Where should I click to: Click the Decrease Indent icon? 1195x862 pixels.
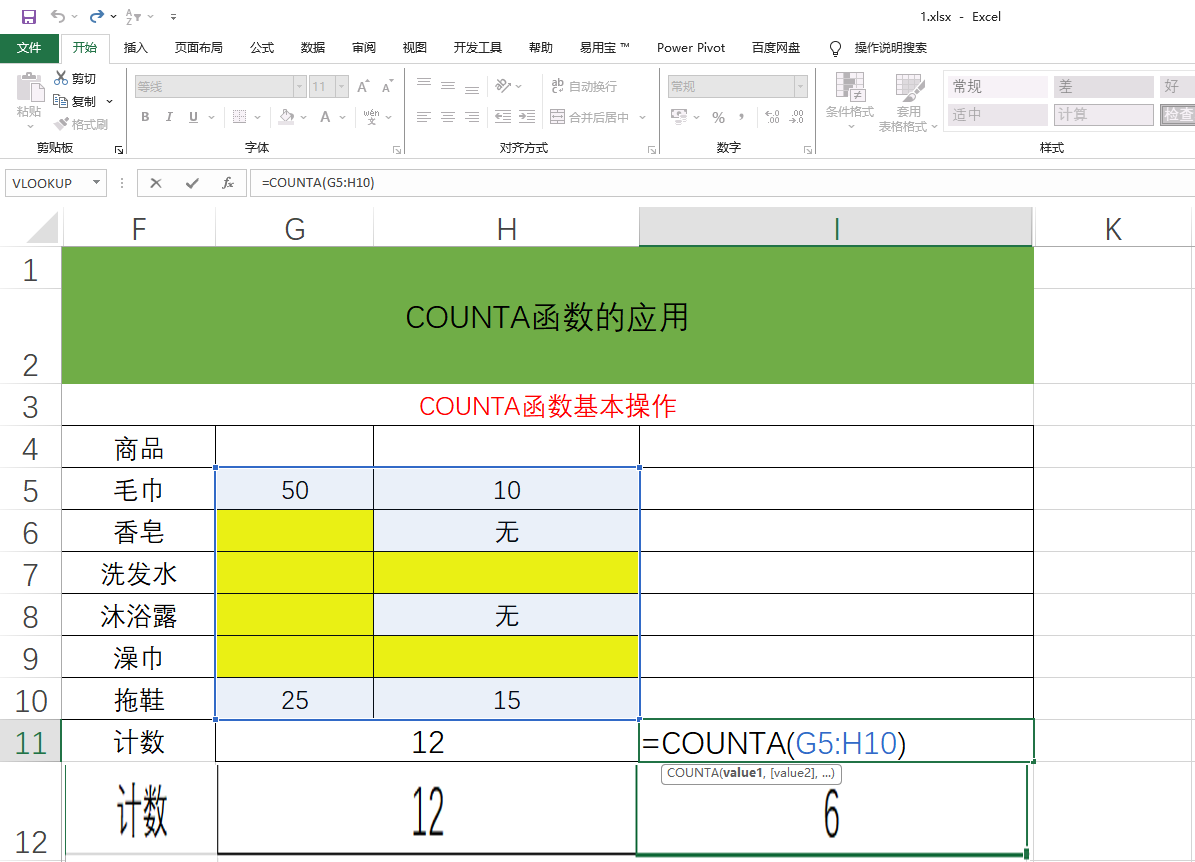(x=503, y=117)
